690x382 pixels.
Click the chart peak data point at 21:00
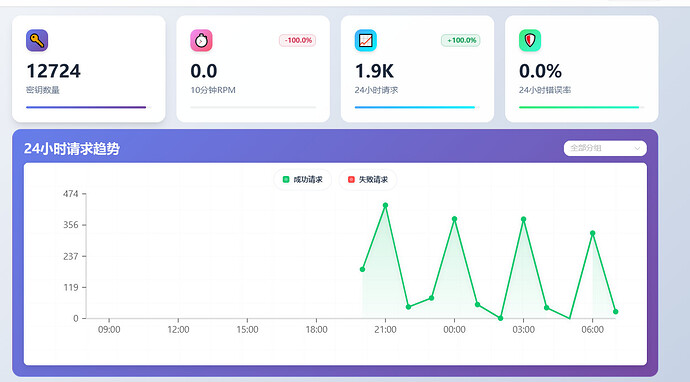tap(385, 205)
